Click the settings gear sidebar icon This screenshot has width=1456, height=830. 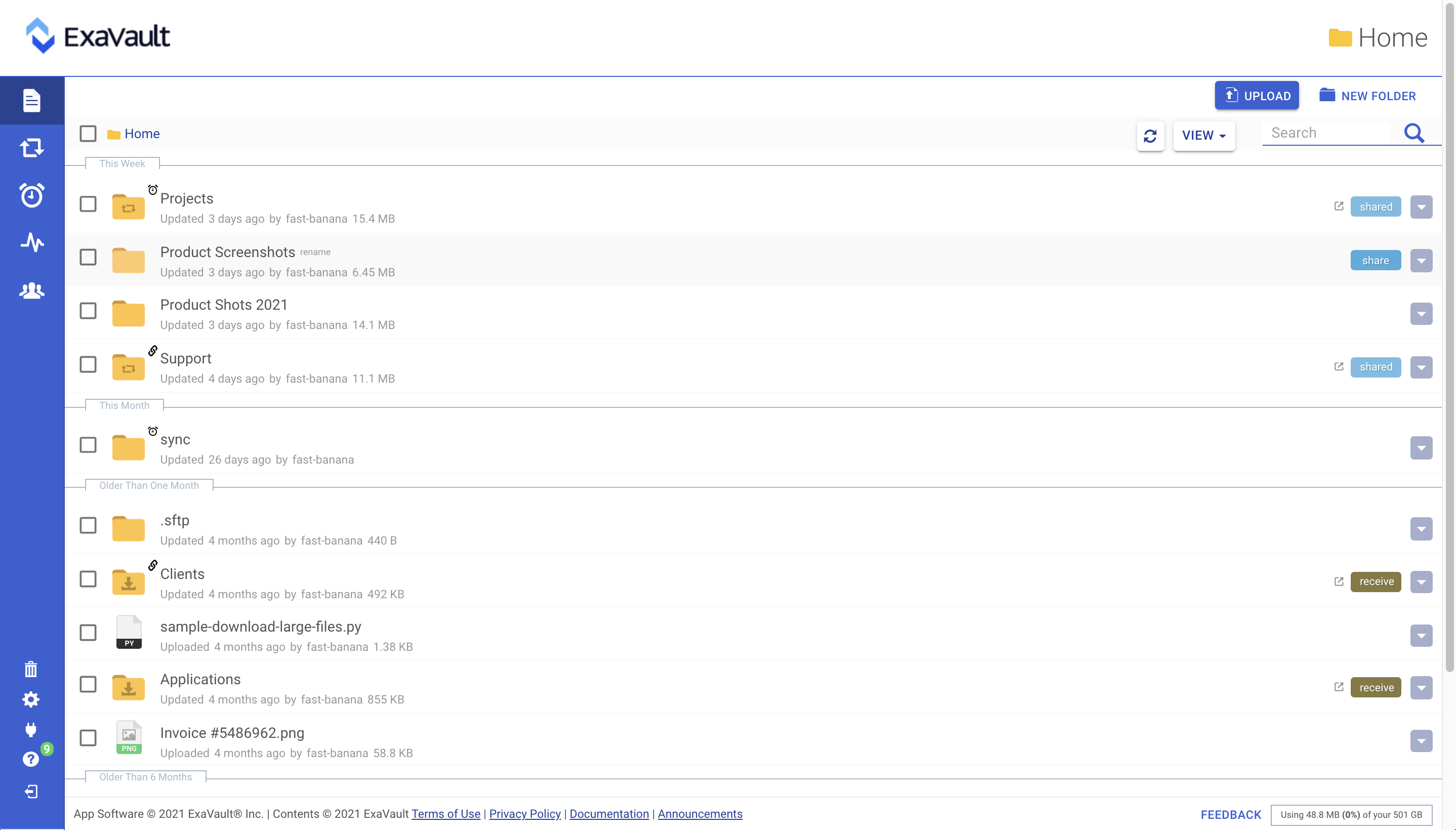tap(31, 699)
